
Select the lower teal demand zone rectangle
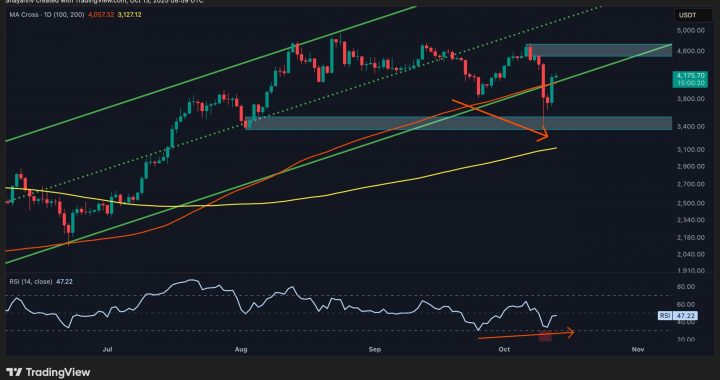(458, 123)
